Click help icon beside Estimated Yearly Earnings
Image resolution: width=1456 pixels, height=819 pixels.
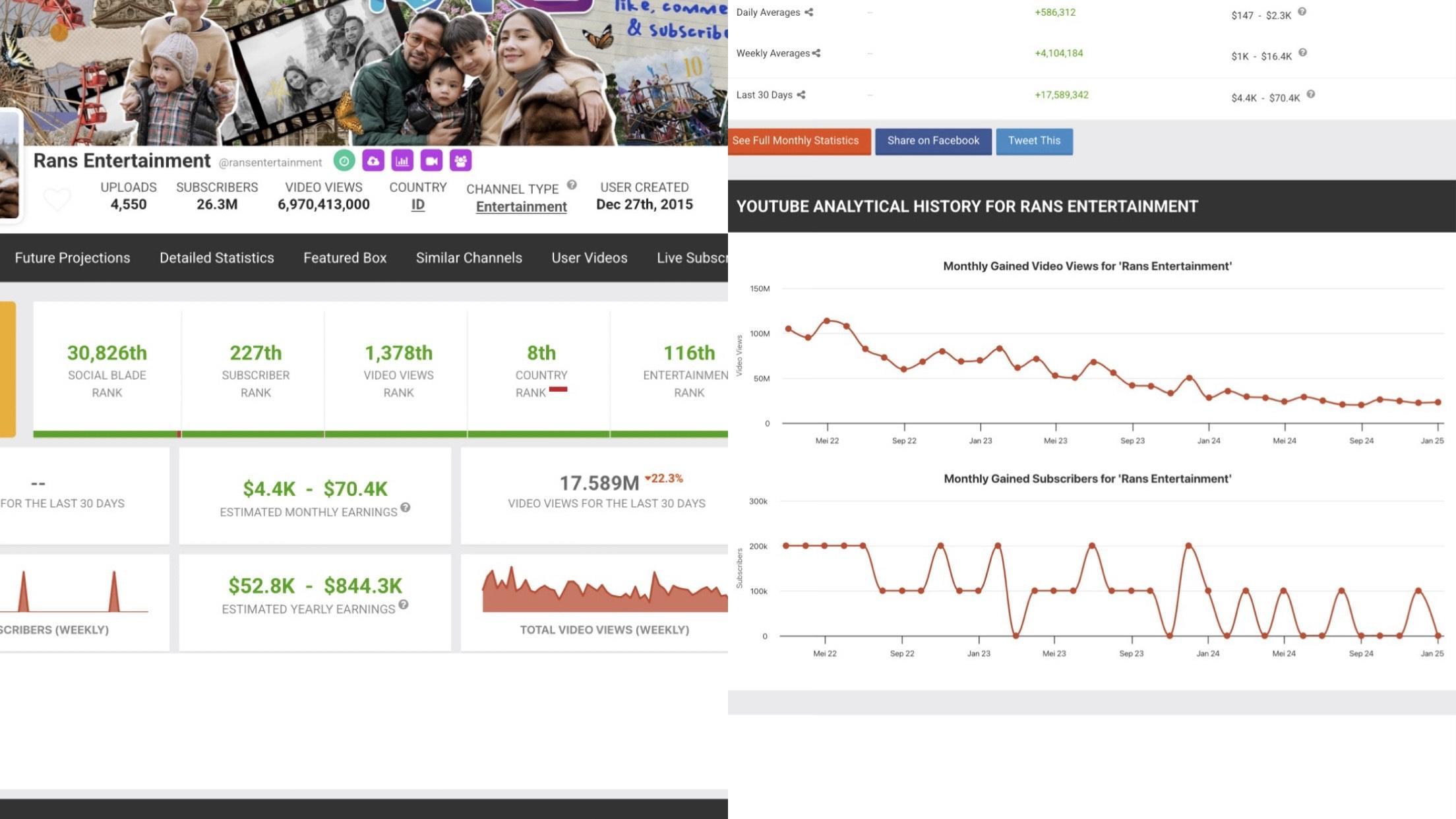404,605
